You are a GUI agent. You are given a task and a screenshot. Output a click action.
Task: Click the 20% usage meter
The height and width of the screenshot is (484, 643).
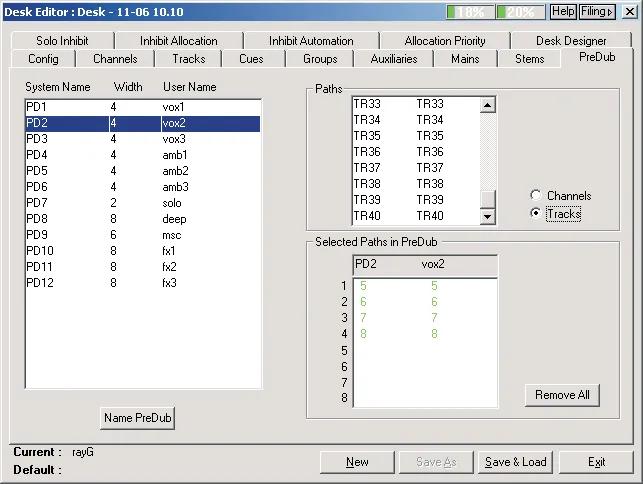coord(520,12)
